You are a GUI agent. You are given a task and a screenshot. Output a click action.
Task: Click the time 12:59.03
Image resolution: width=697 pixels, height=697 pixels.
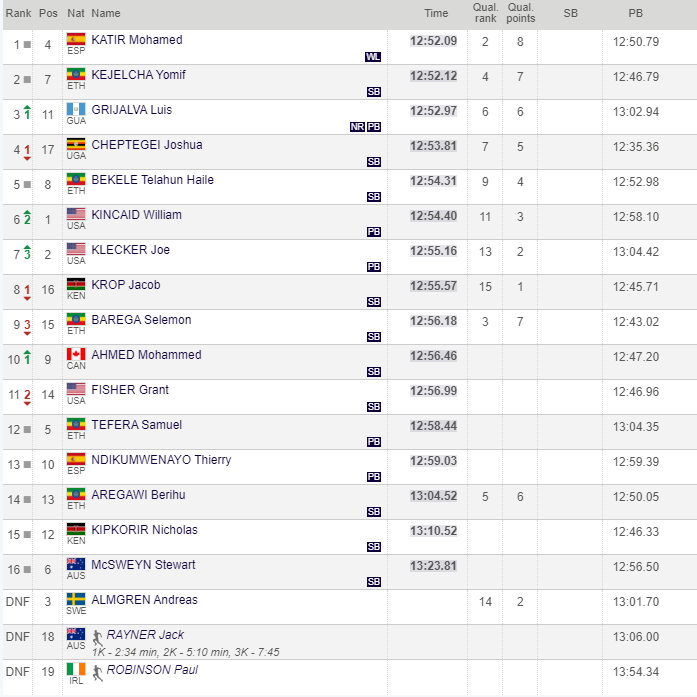(x=433, y=461)
